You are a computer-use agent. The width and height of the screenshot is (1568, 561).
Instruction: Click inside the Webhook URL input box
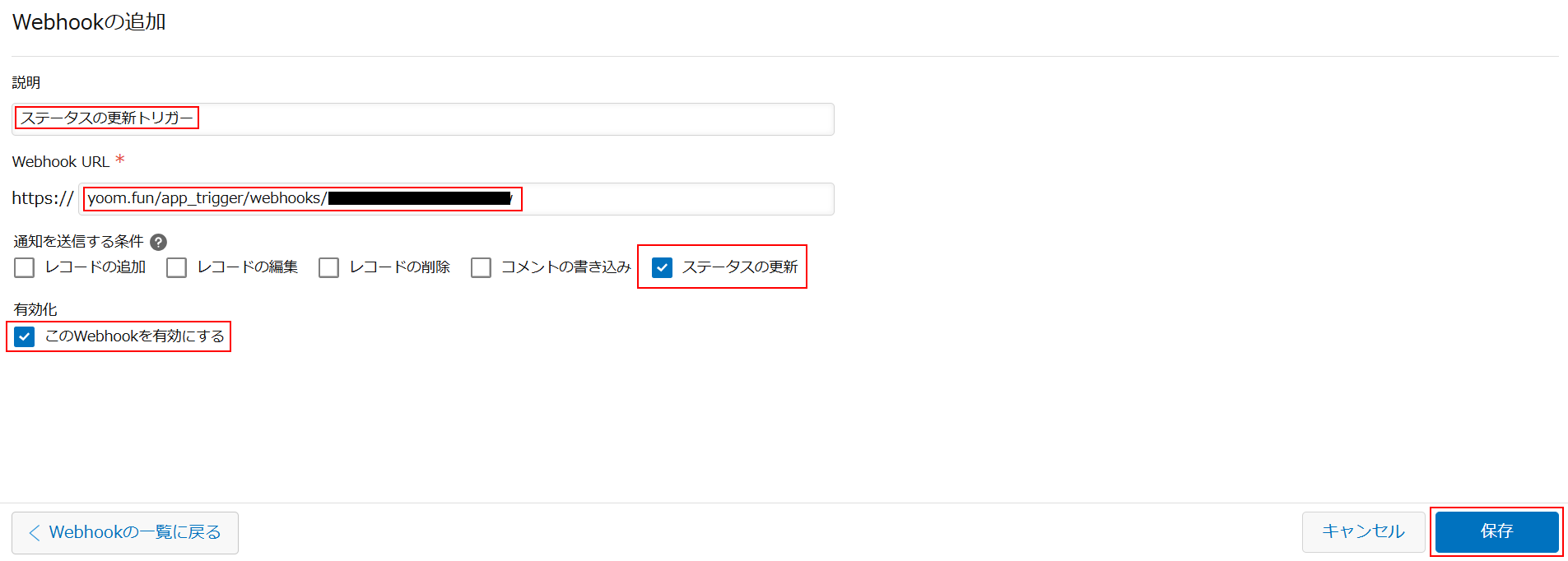tap(457, 199)
